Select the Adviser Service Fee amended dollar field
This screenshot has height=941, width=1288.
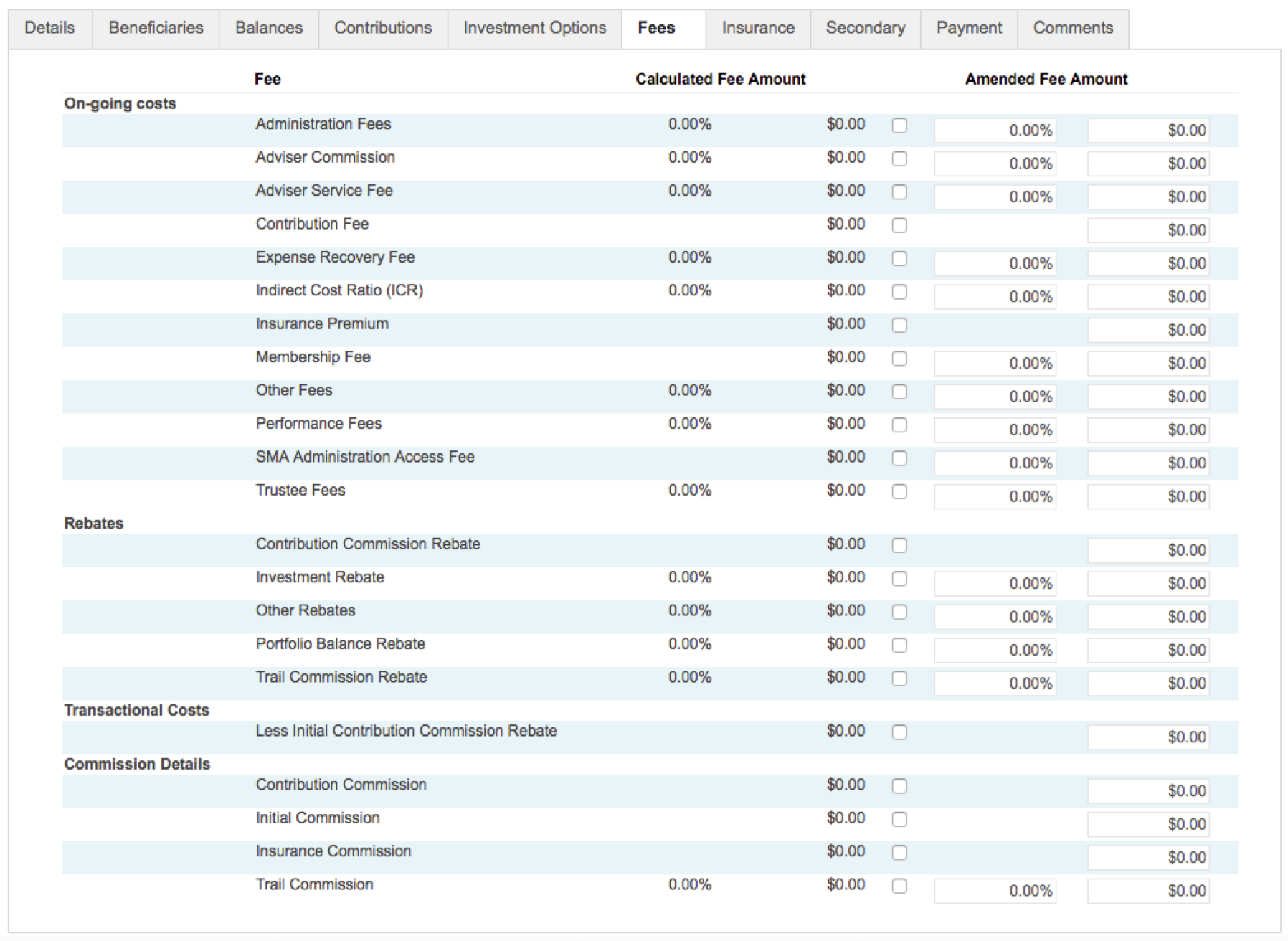click(1148, 197)
